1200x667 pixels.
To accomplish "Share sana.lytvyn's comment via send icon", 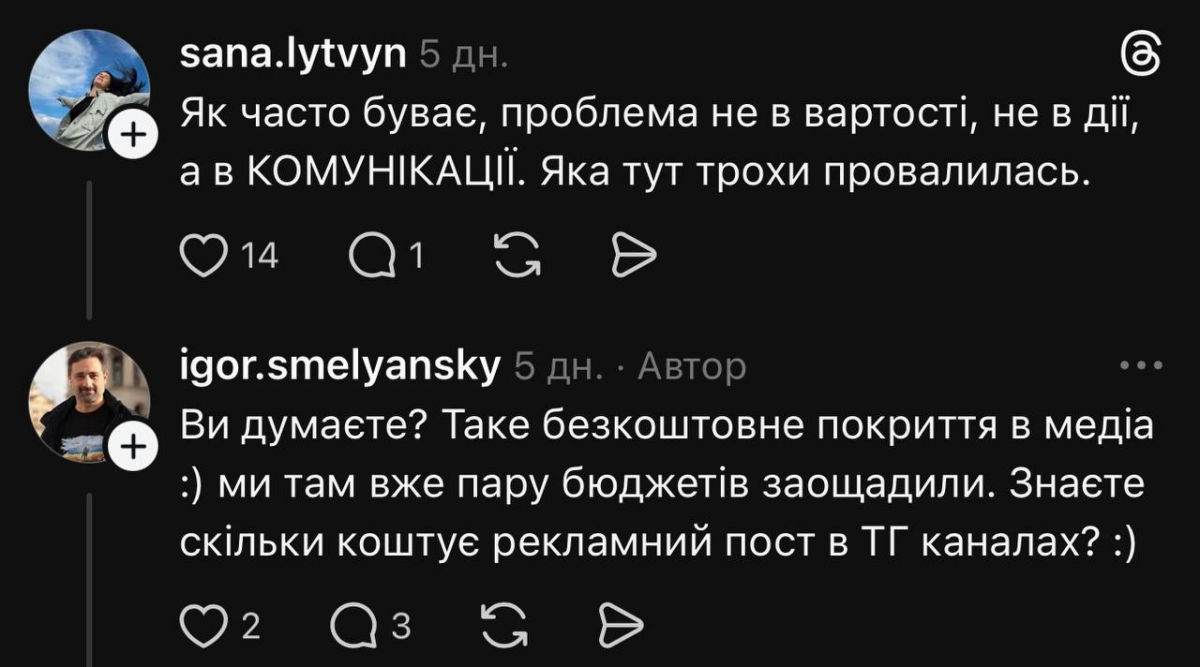I will click(x=631, y=258).
